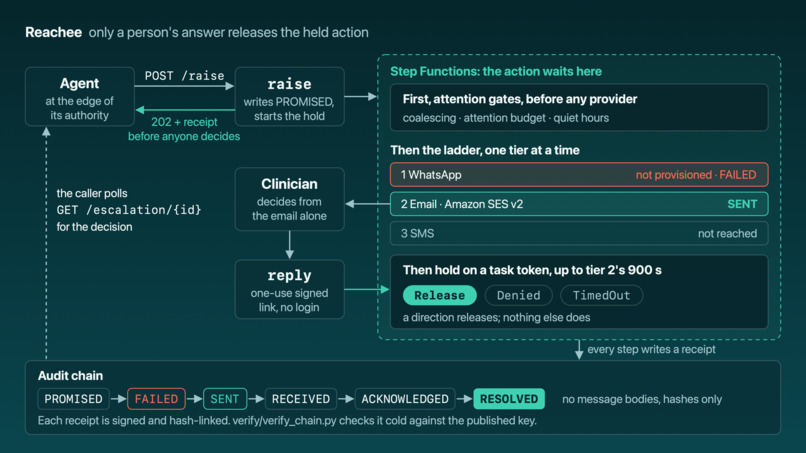Image resolution: width=806 pixels, height=453 pixels.
Task: Click the PROMISED audit chip
Action: tap(74, 399)
